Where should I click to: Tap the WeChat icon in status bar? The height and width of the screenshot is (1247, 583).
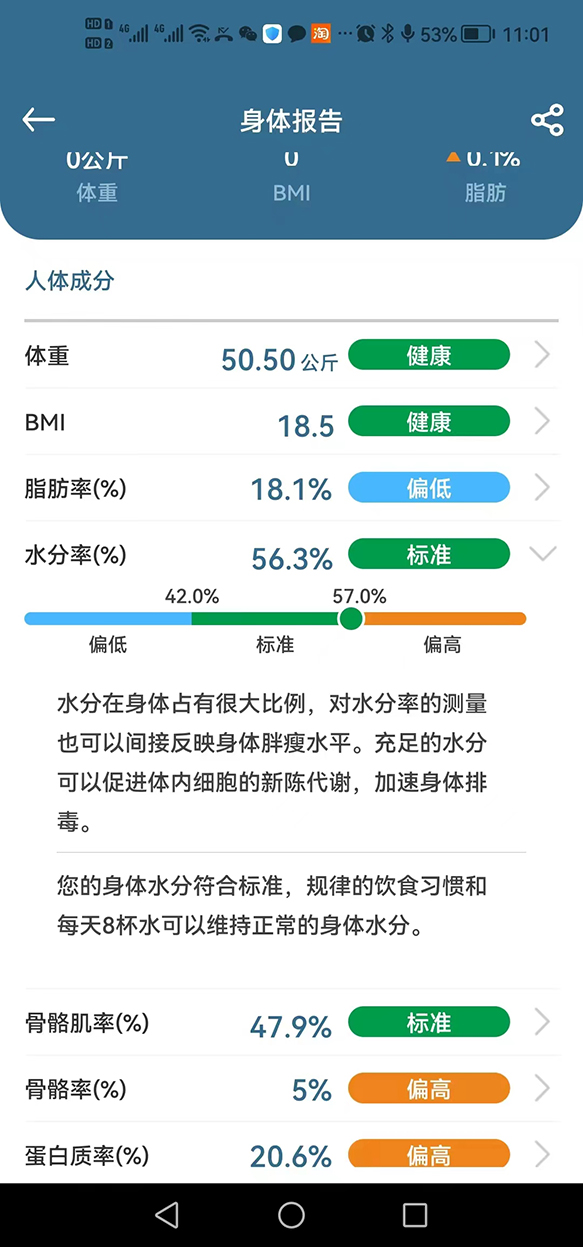click(x=247, y=34)
